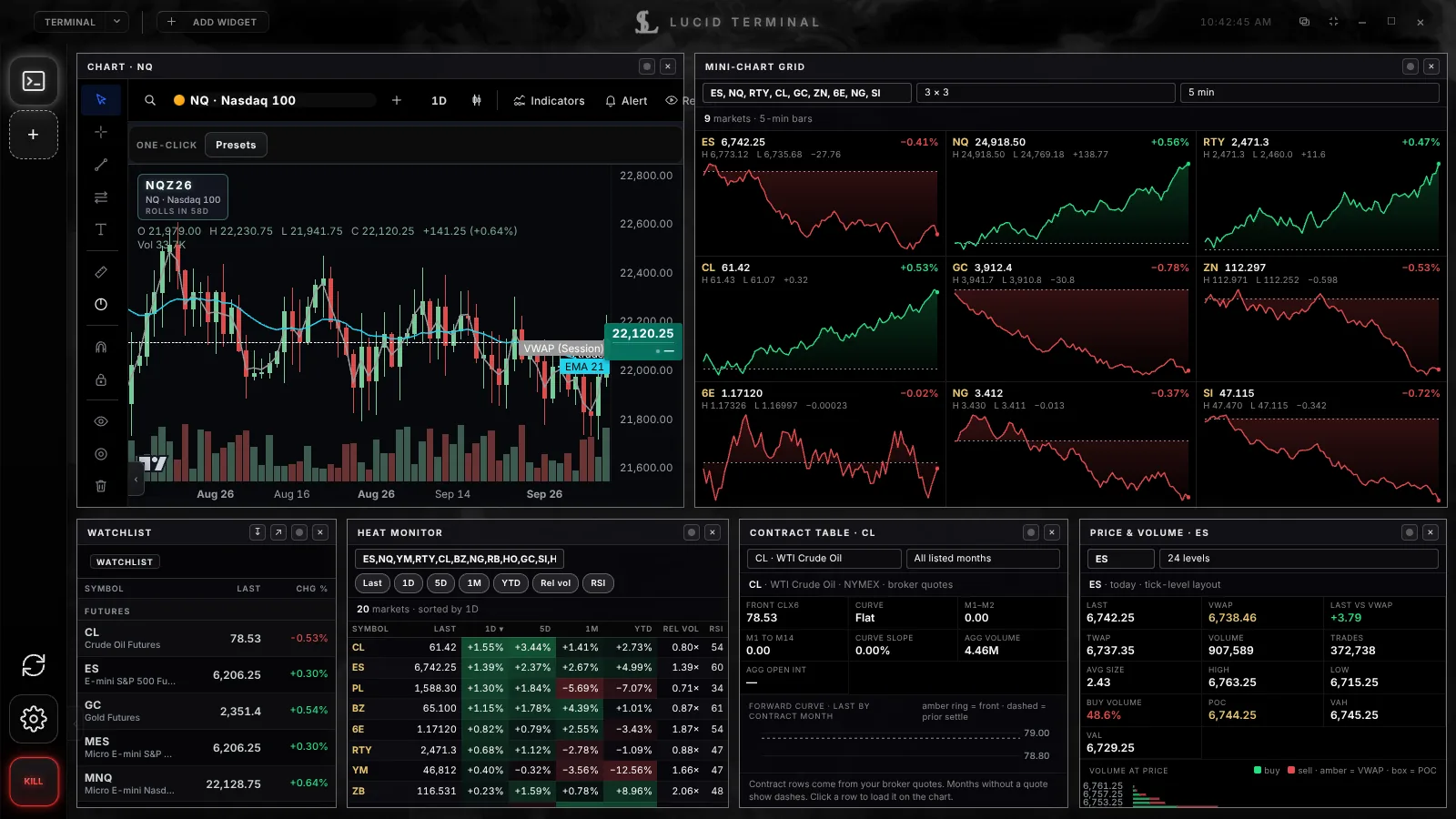
Task: Select the parallel channel lines tool
Action: pyautogui.click(x=101, y=197)
